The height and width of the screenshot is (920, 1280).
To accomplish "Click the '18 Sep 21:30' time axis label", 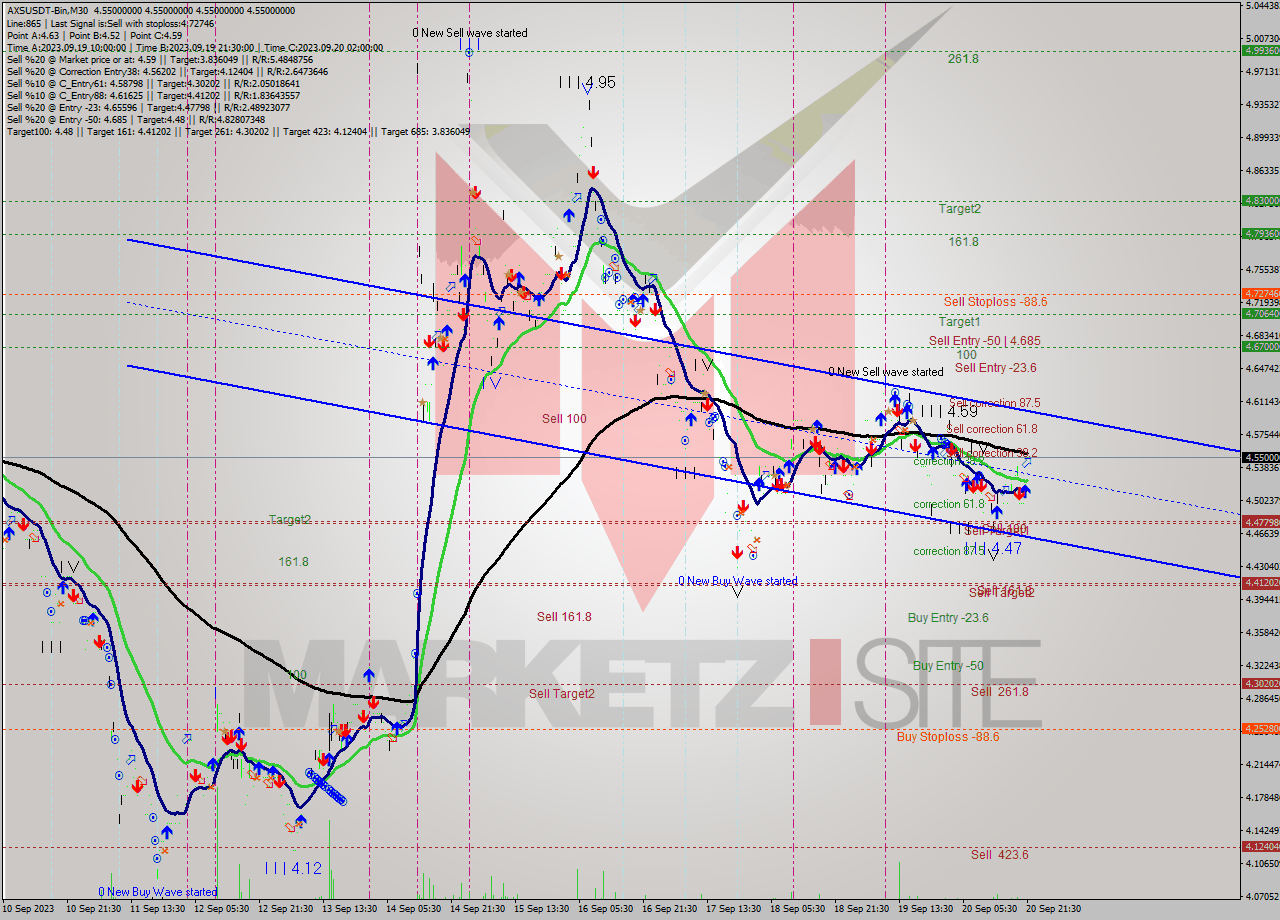I will coord(861,909).
